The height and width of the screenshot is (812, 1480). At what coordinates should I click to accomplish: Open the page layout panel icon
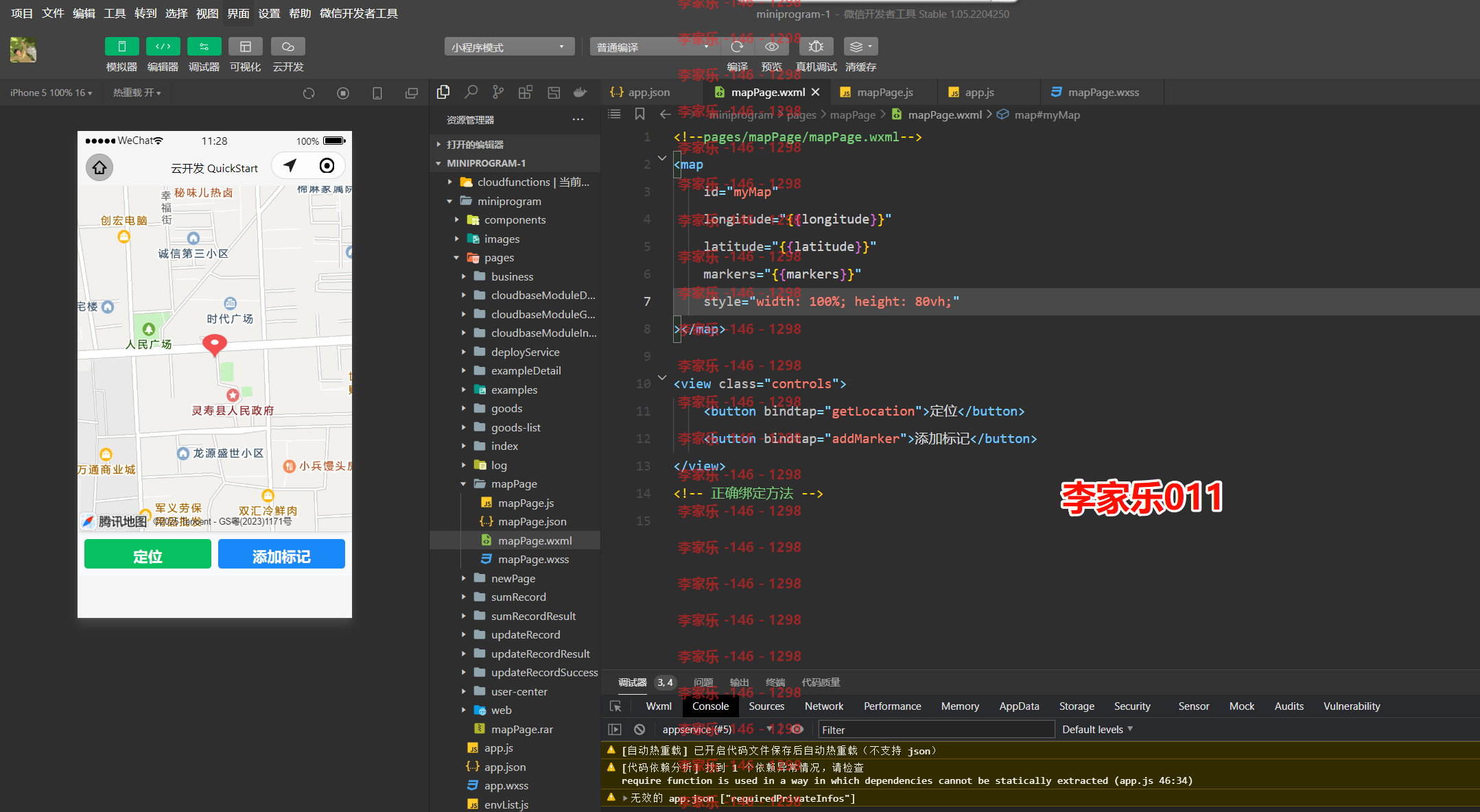click(x=554, y=92)
